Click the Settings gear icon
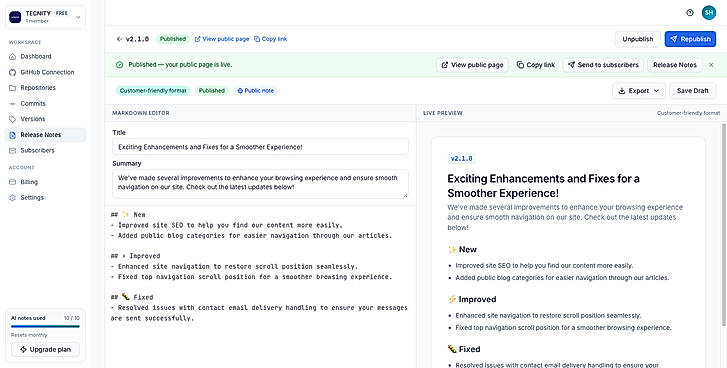727x368 pixels. click(x=13, y=197)
